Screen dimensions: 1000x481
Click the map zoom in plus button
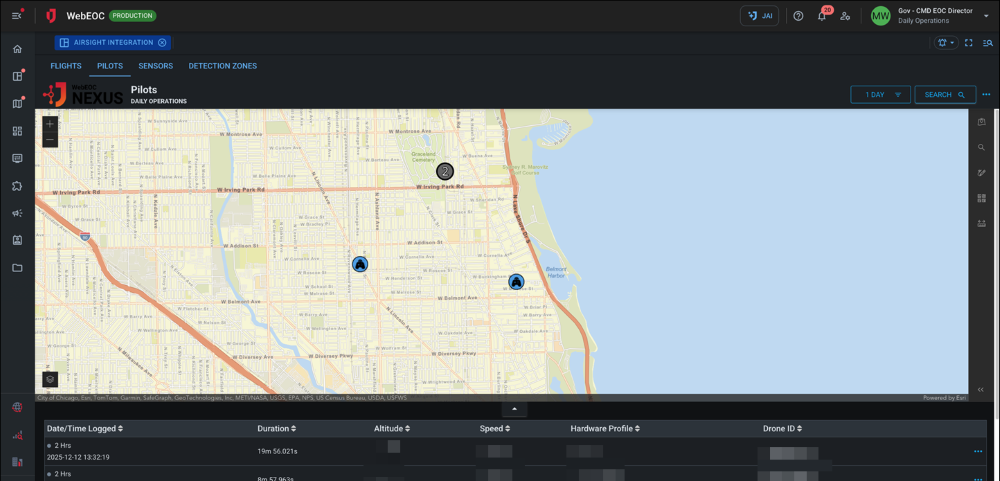click(50, 124)
